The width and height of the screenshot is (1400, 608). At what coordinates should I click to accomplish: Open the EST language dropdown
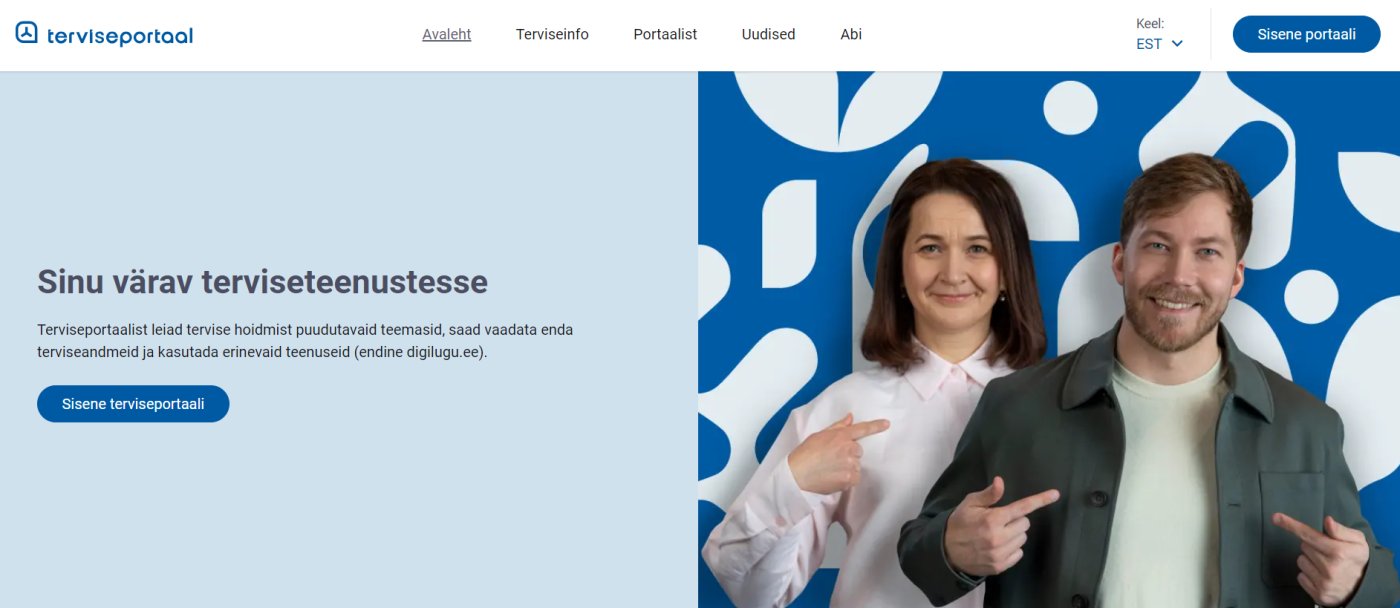1160,44
